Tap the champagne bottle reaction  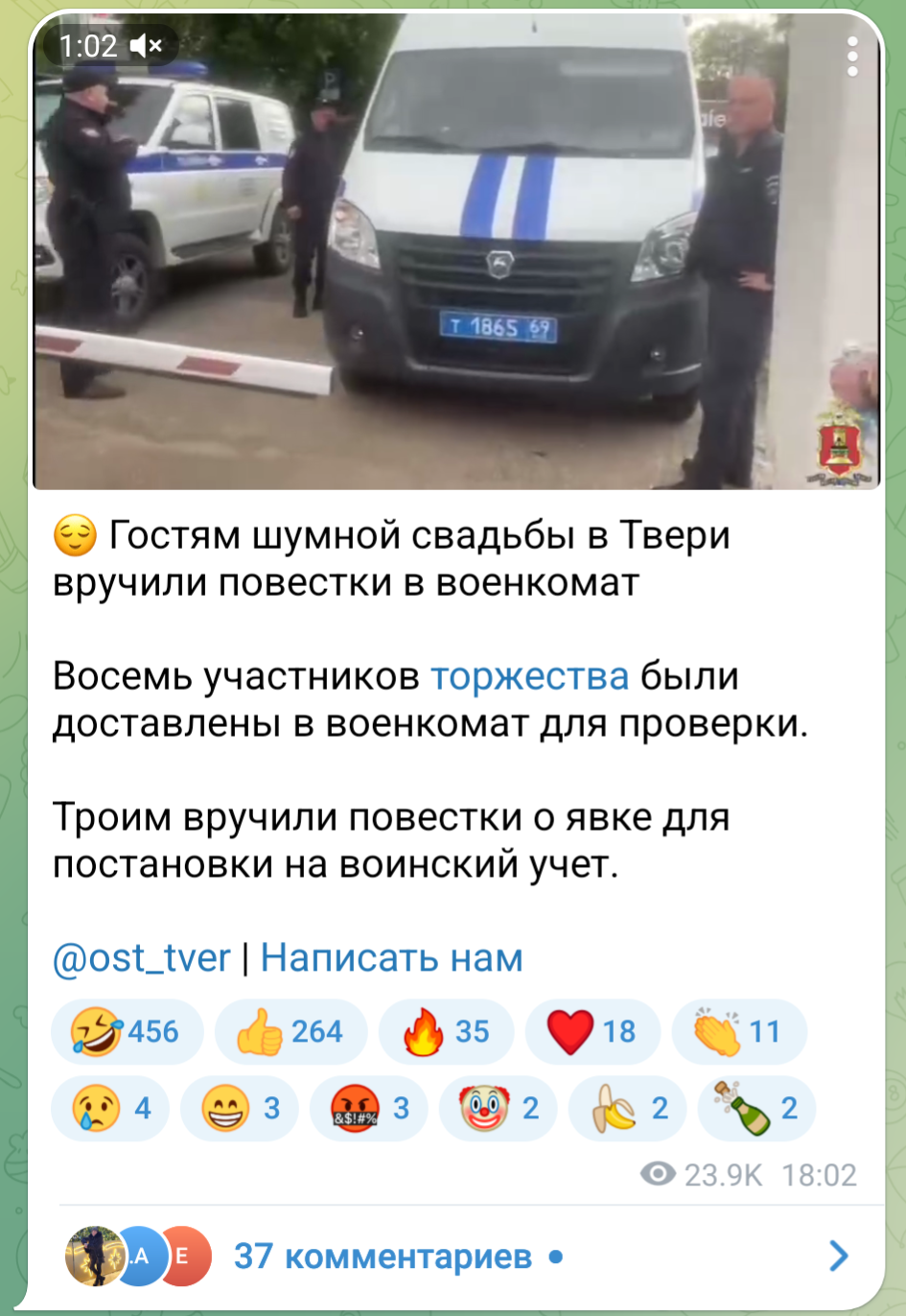pyautogui.click(x=756, y=1109)
